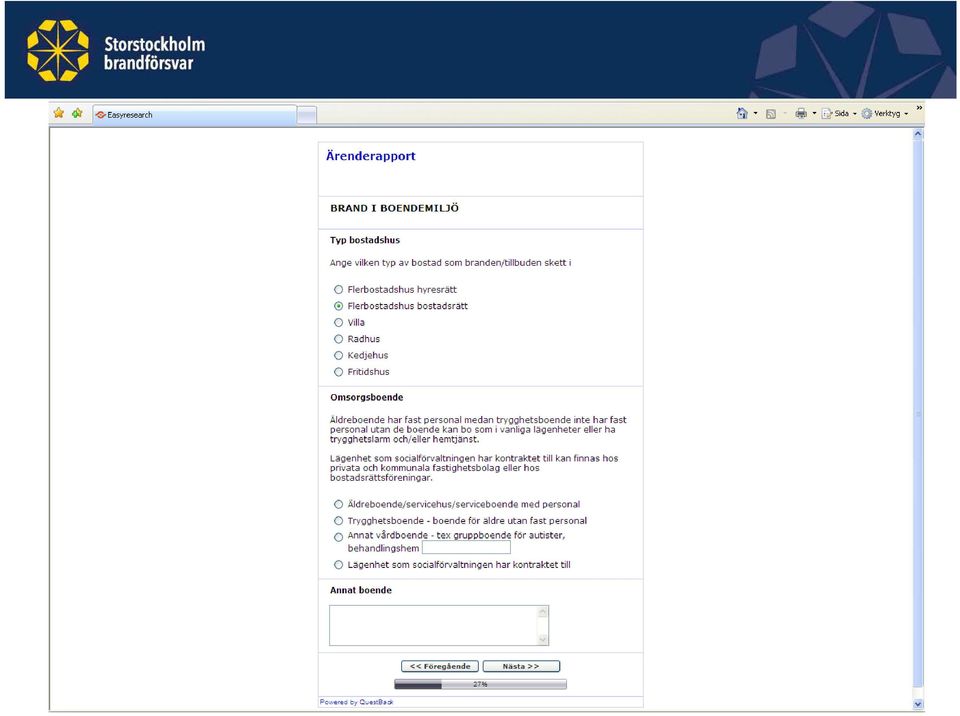This screenshot has width=960, height=716.
Task: Click the RSS feeds icon
Action: pos(771,114)
